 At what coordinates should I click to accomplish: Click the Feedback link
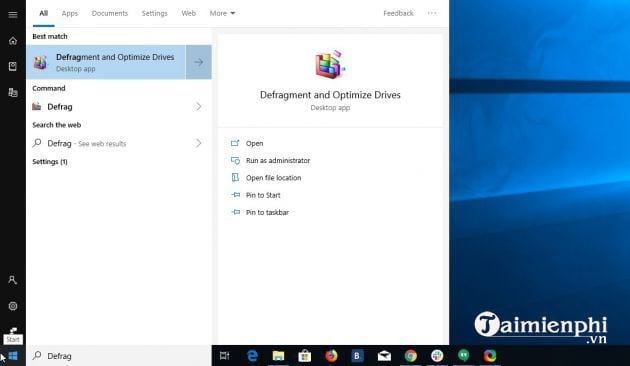click(398, 13)
